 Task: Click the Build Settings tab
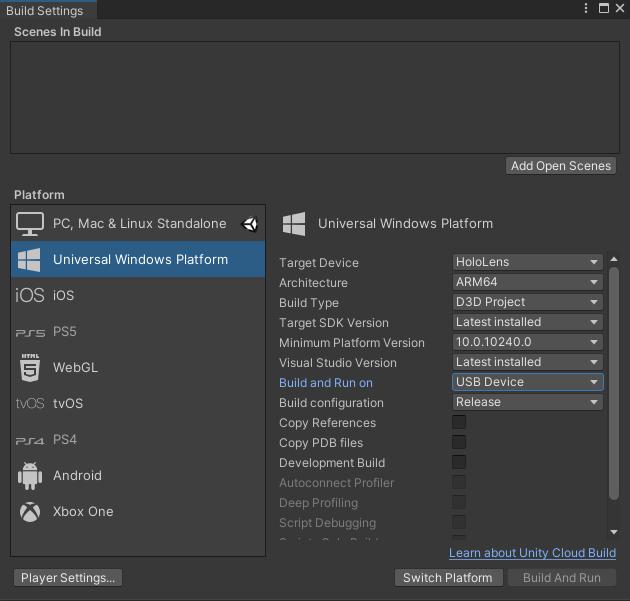click(47, 10)
